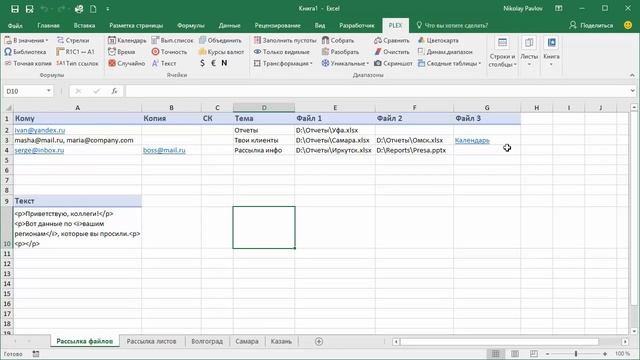Click the Время tool
The width and height of the screenshot is (640, 360).
pos(122,52)
